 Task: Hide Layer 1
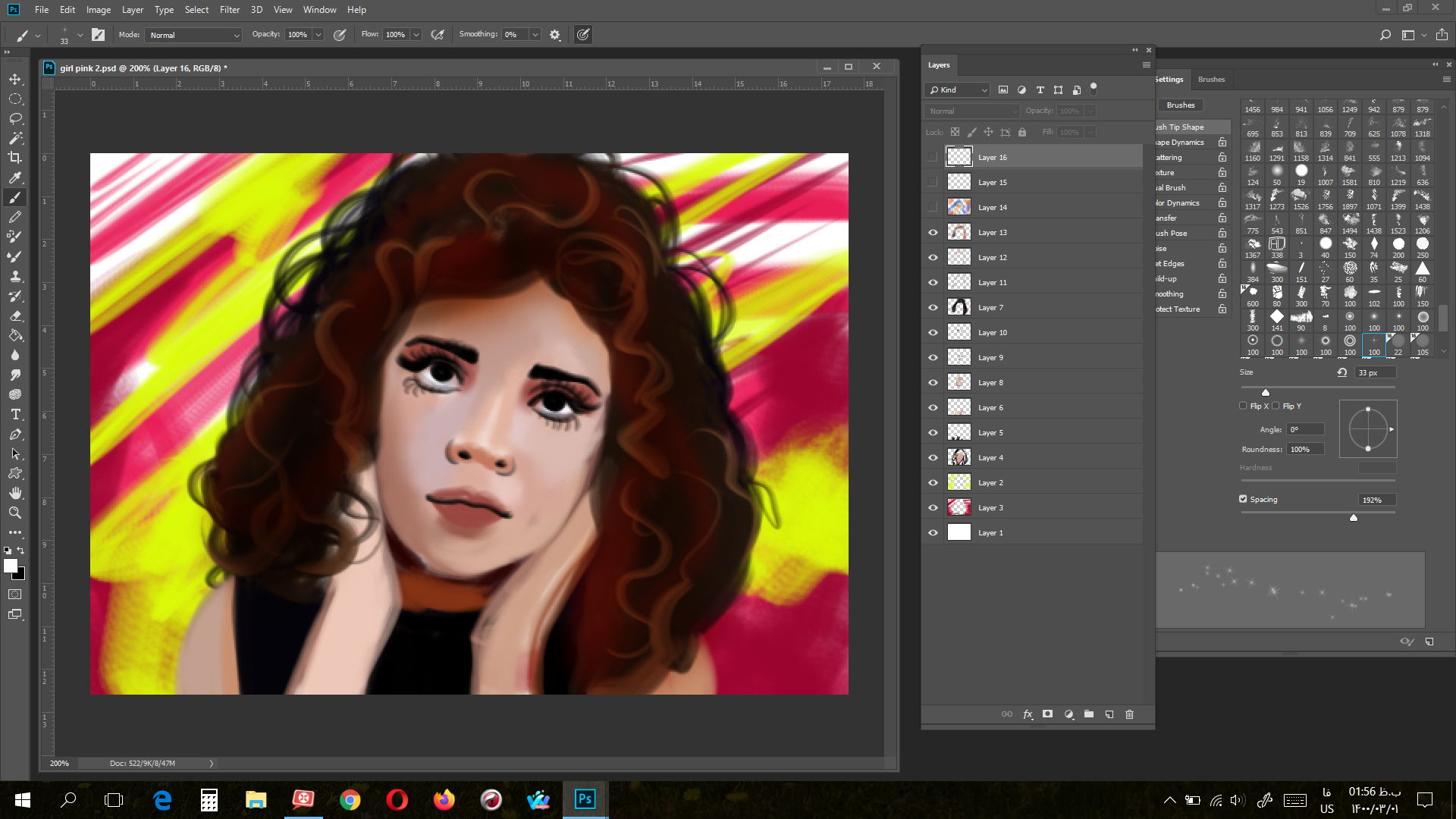click(934, 533)
